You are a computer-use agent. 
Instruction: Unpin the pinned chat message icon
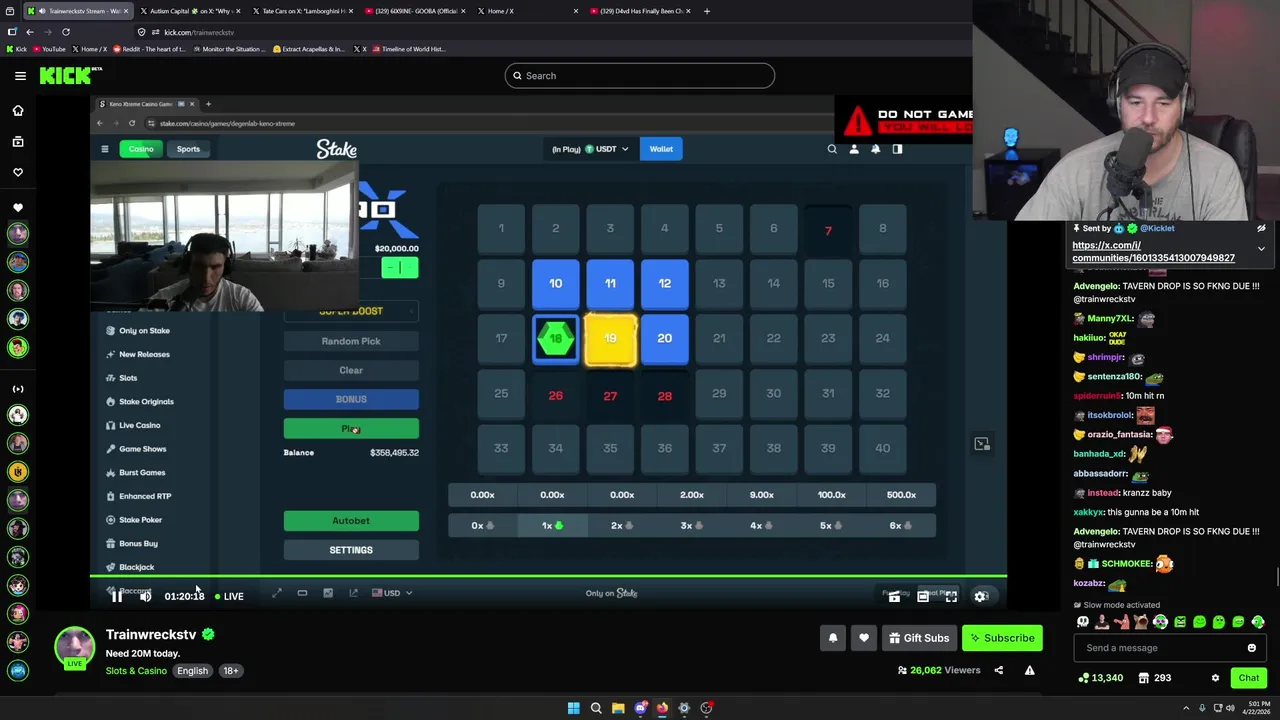[1261, 228]
